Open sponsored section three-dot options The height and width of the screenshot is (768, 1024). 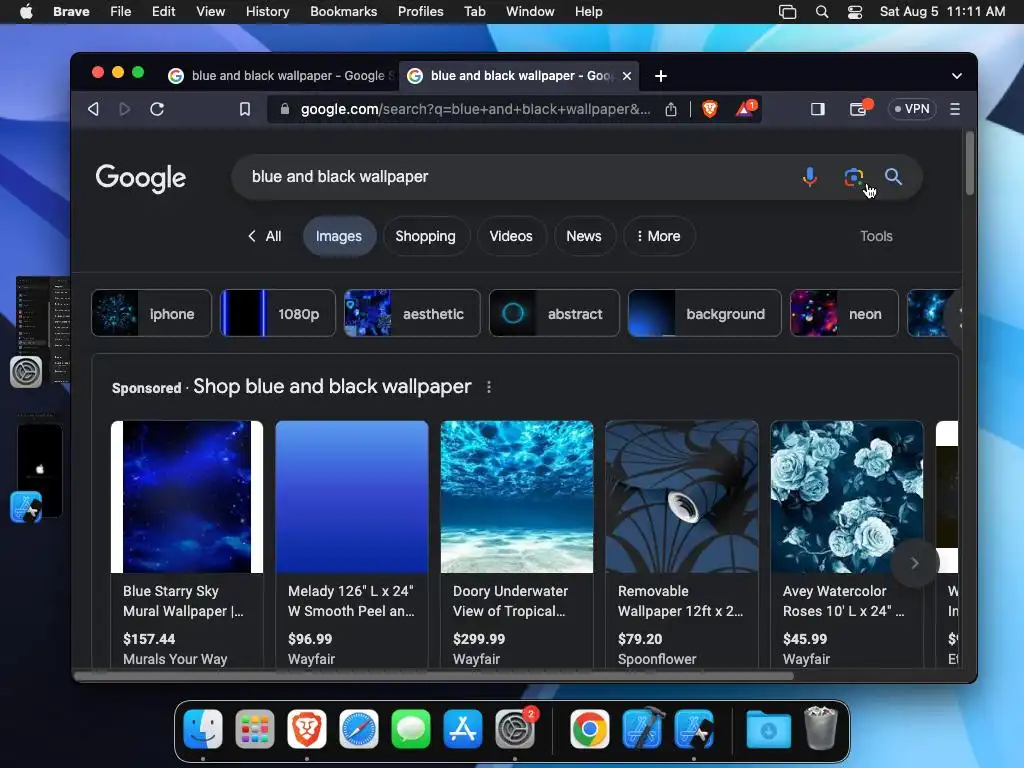point(488,387)
